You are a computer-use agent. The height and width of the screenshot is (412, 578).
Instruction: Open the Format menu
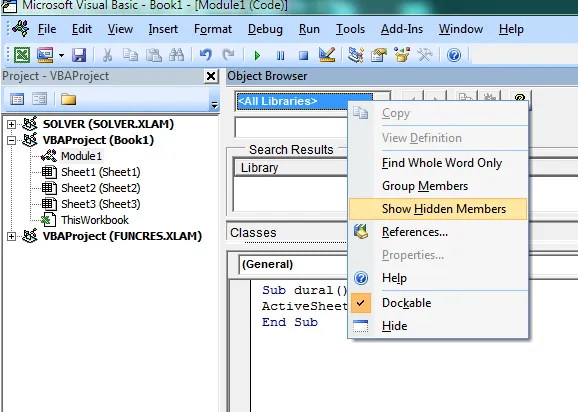pyautogui.click(x=213, y=29)
